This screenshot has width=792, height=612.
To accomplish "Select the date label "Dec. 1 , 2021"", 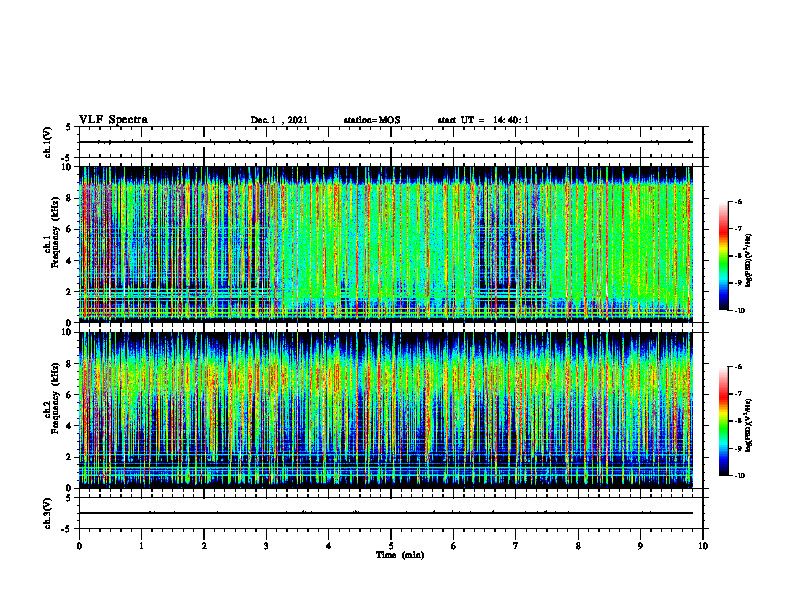I will pyautogui.click(x=279, y=120).
